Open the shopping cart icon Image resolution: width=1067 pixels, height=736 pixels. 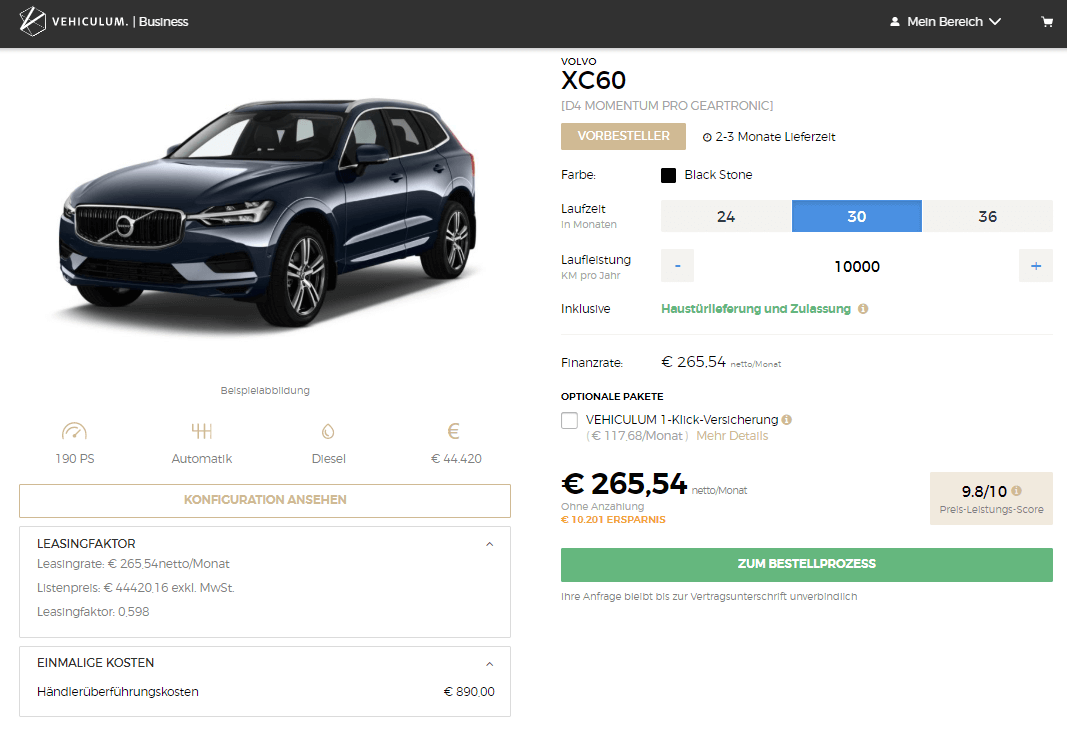[1047, 21]
